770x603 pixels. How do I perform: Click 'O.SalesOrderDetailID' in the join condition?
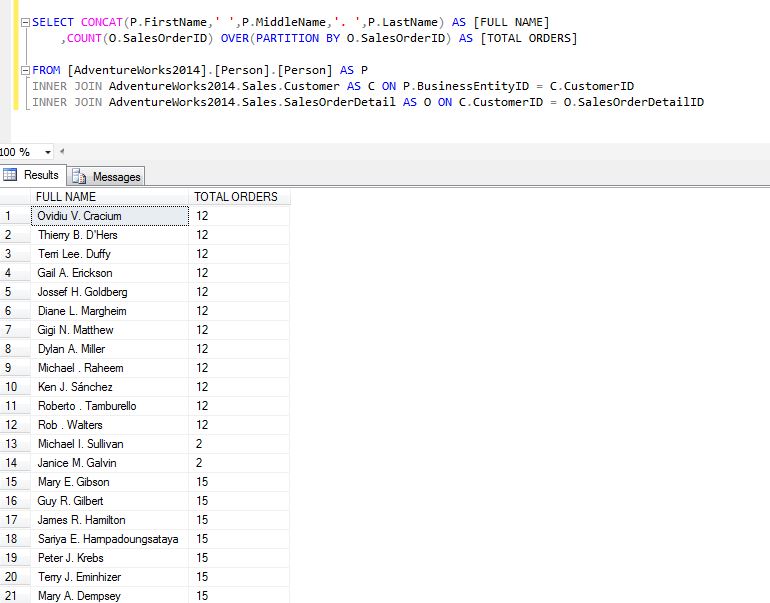[633, 102]
